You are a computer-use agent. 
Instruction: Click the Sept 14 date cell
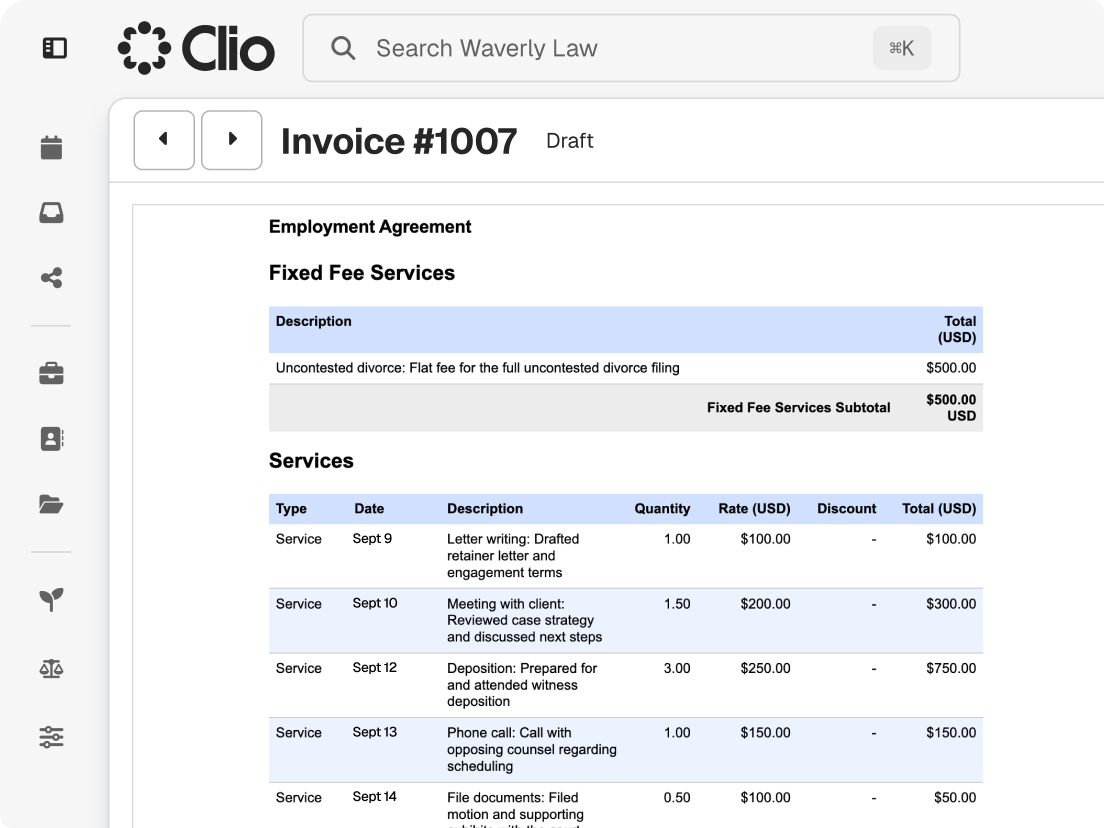[375, 797]
